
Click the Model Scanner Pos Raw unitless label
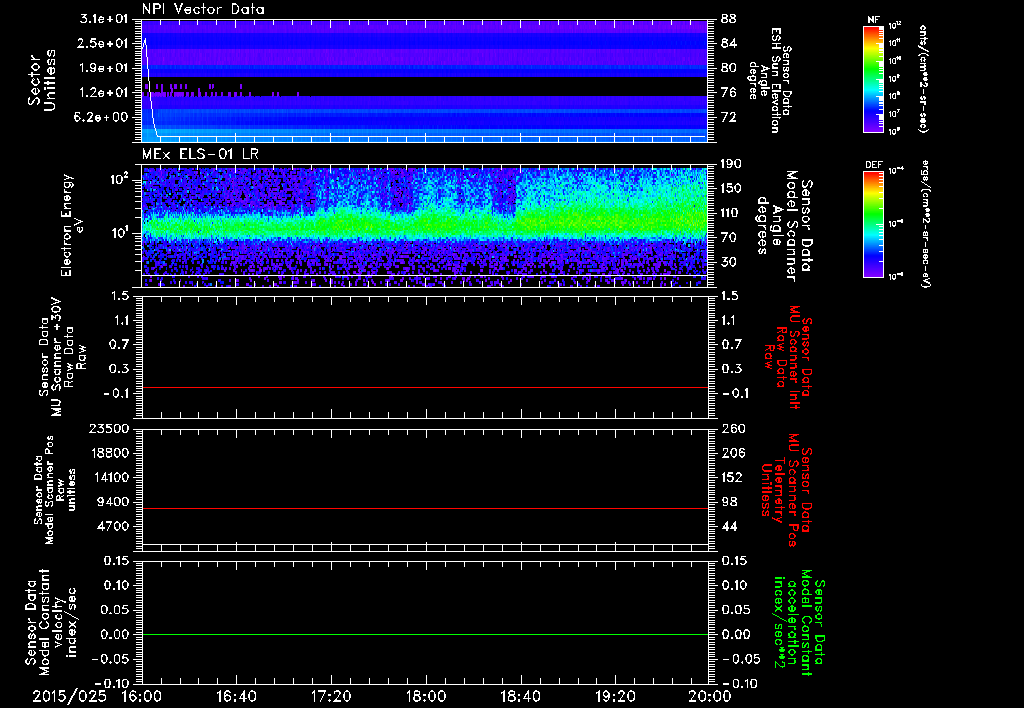pos(55,490)
